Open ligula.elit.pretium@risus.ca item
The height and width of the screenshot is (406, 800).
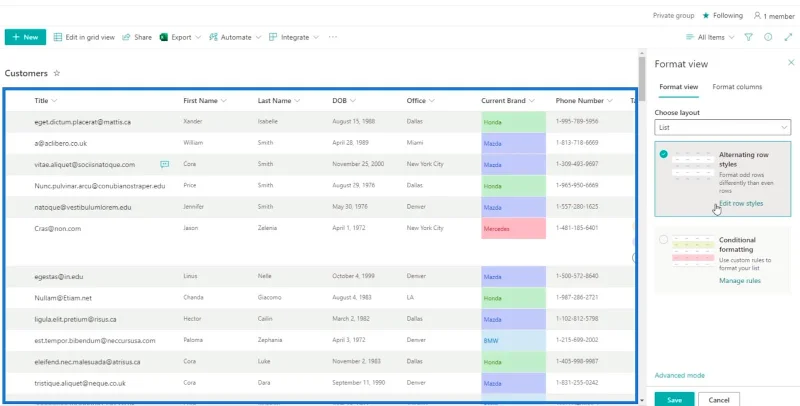pyautogui.click(x=76, y=319)
